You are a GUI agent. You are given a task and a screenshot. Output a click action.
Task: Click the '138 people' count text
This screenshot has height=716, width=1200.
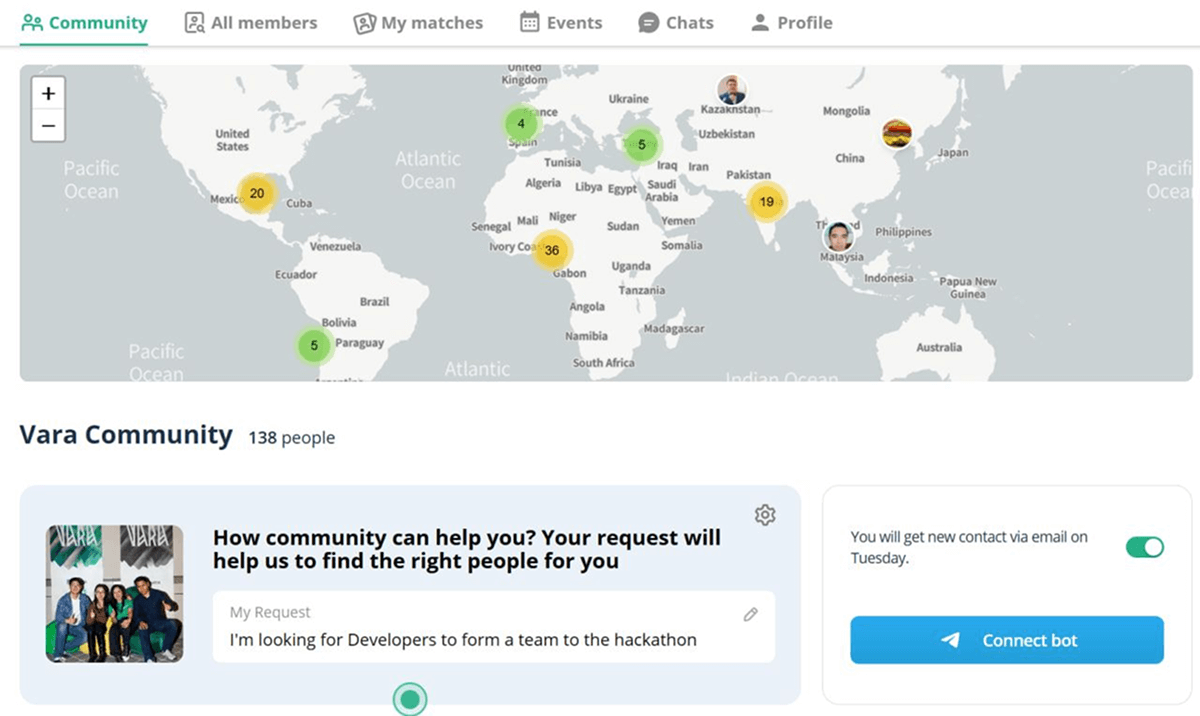(x=292, y=438)
